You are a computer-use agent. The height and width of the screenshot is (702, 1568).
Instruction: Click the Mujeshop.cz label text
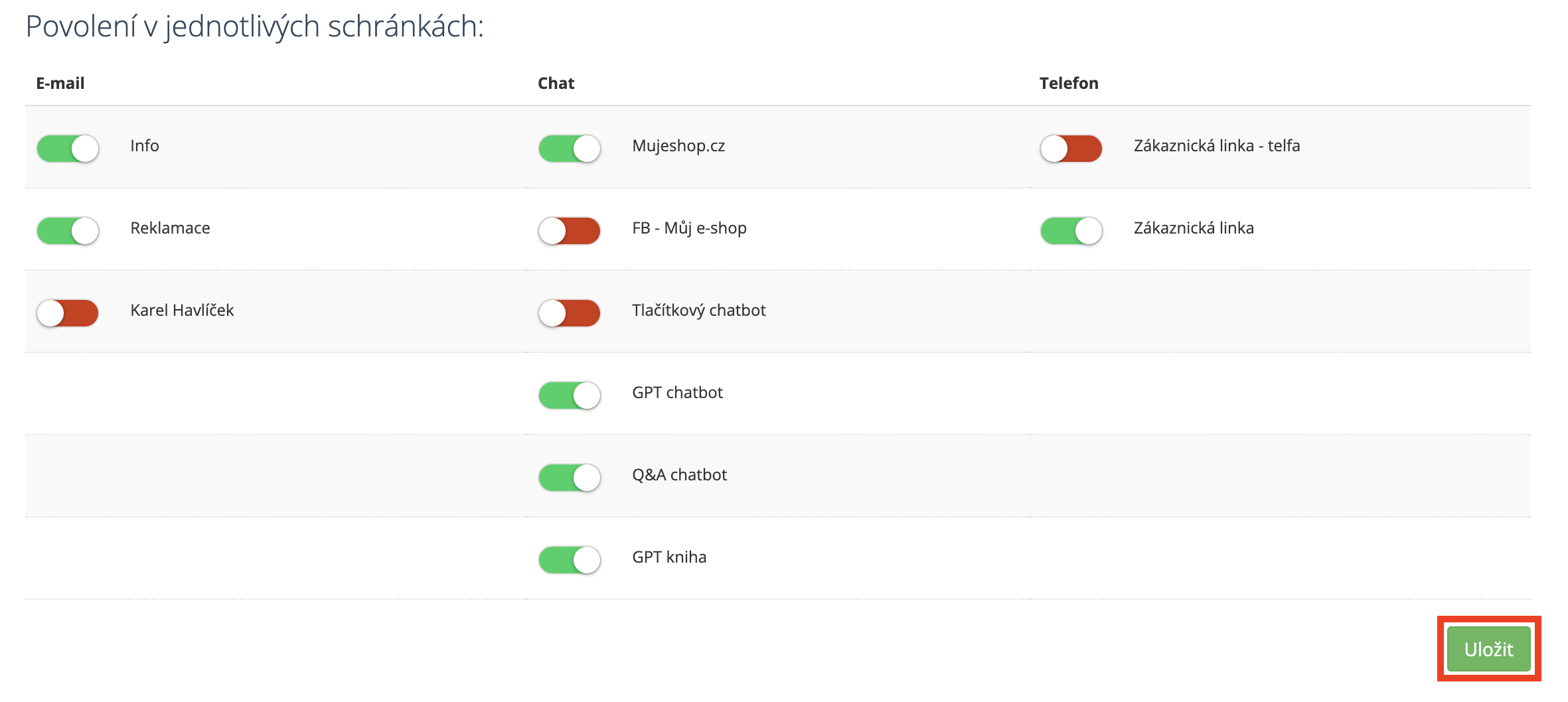point(678,146)
